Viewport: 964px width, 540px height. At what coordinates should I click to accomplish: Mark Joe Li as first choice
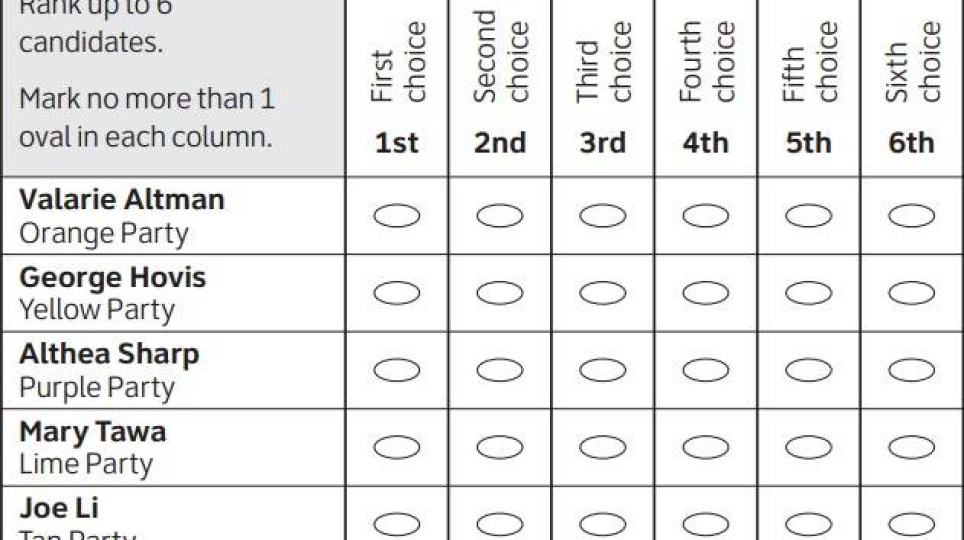tap(397, 523)
